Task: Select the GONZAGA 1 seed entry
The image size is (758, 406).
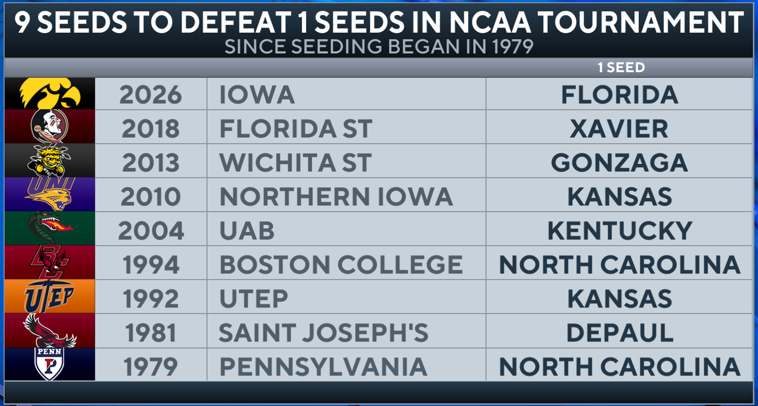Action: click(x=619, y=162)
